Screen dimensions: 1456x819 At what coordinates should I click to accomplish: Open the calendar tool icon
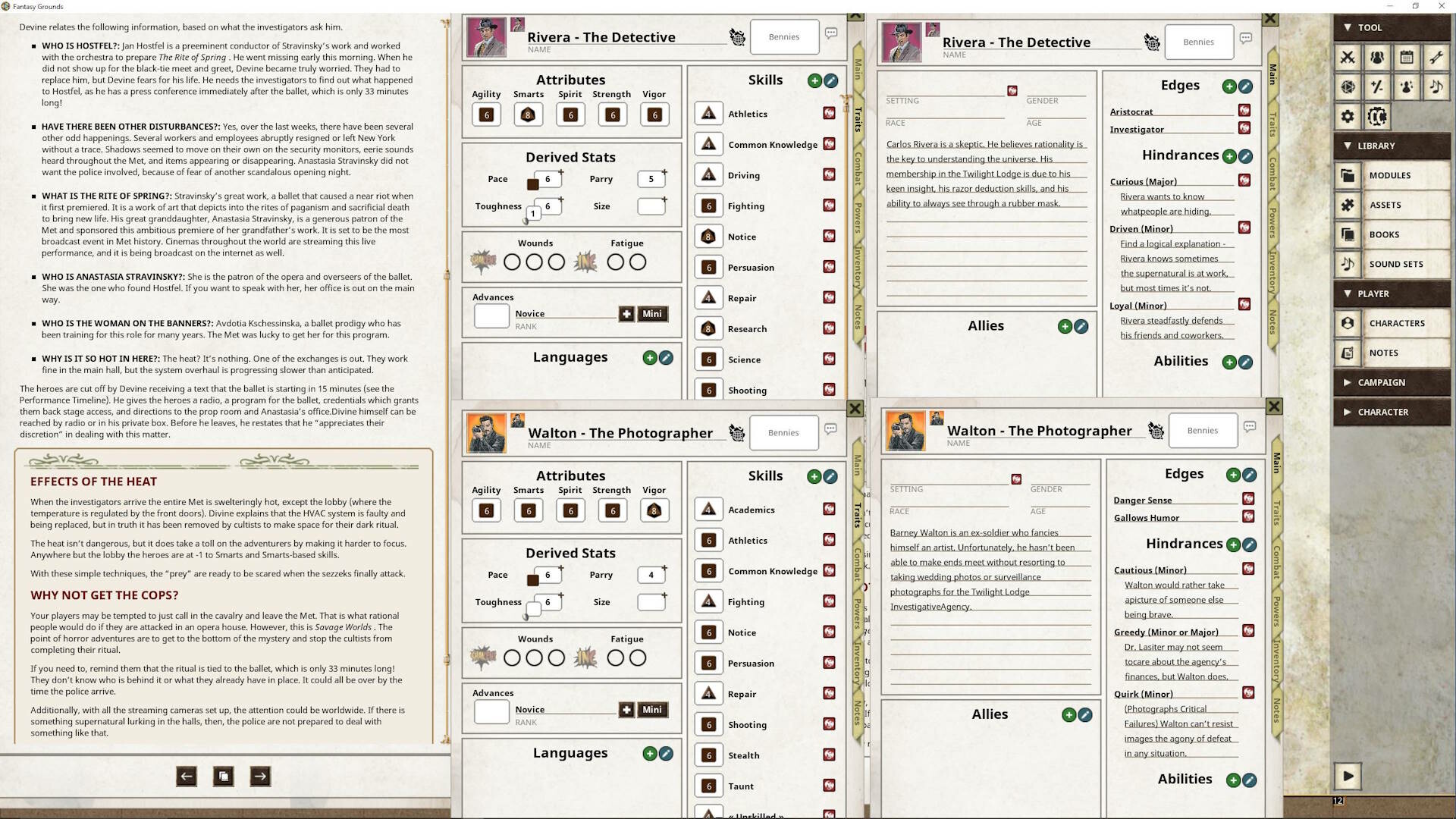[1407, 57]
